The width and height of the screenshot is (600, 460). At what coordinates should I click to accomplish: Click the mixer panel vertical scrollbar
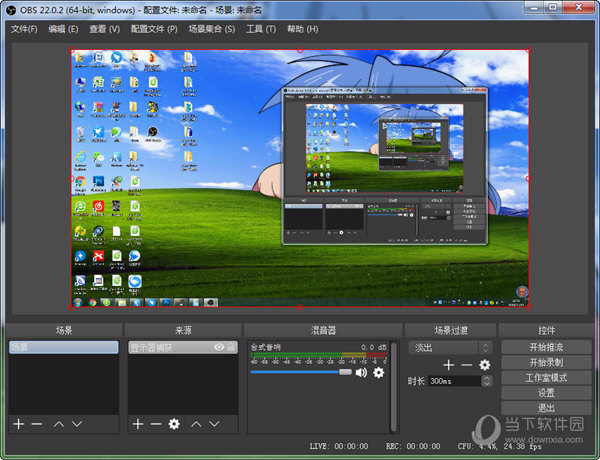[x=393, y=387]
